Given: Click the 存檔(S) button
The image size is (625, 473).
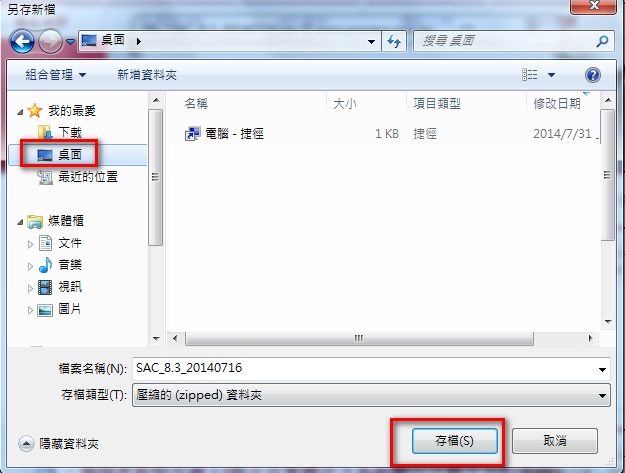Looking at the screenshot, I should pyautogui.click(x=454, y=441).
